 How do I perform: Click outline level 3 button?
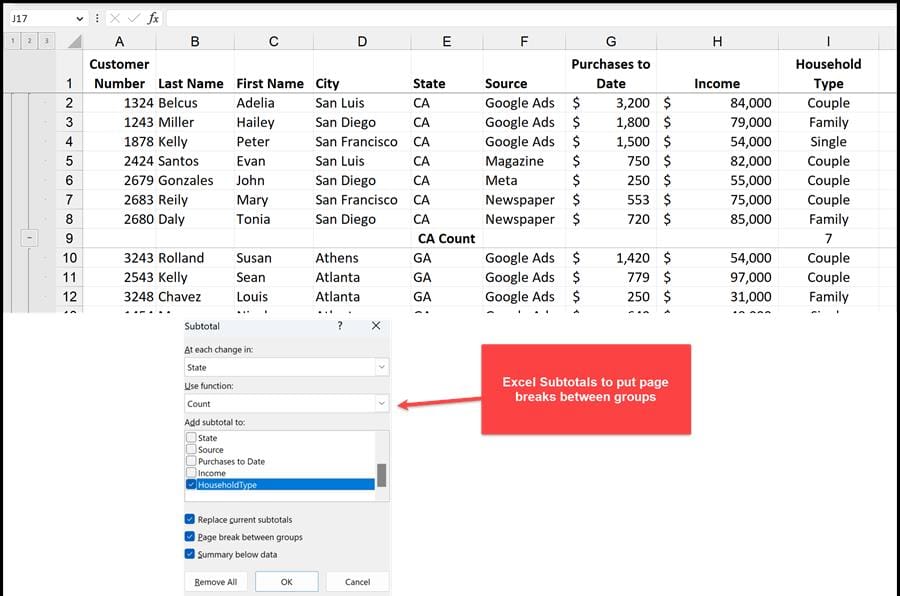pyautogui.click(x=49, y=40)
